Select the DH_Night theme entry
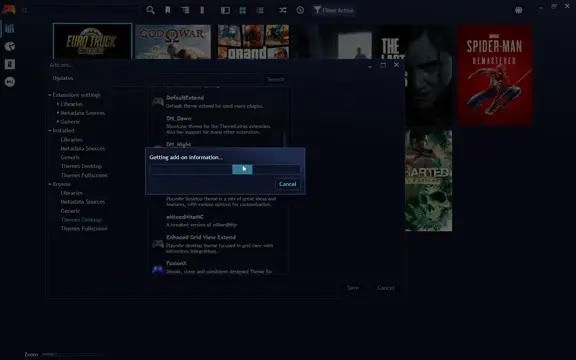 pos(217,144)
